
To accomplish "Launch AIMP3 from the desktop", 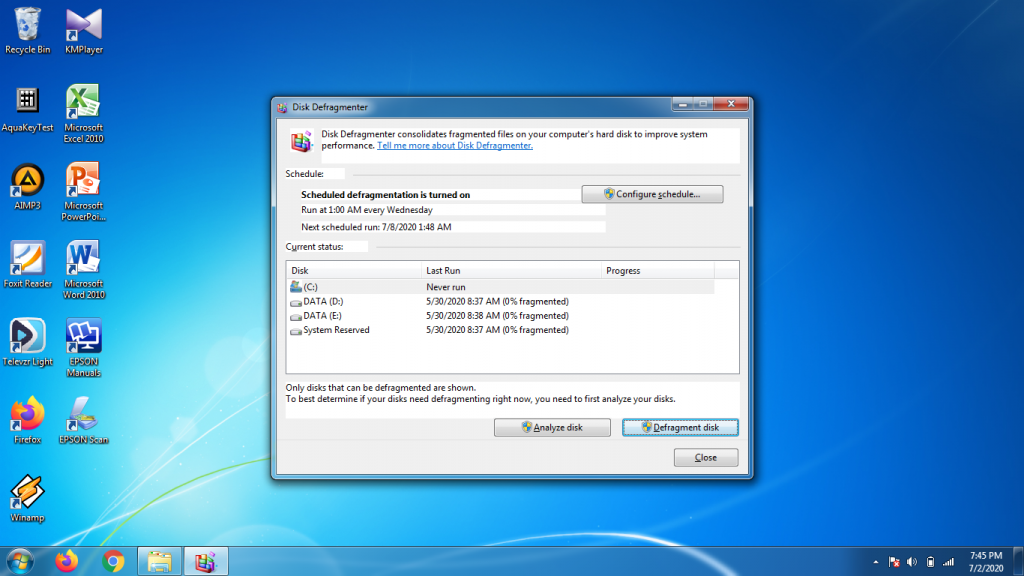I will 27,178.
